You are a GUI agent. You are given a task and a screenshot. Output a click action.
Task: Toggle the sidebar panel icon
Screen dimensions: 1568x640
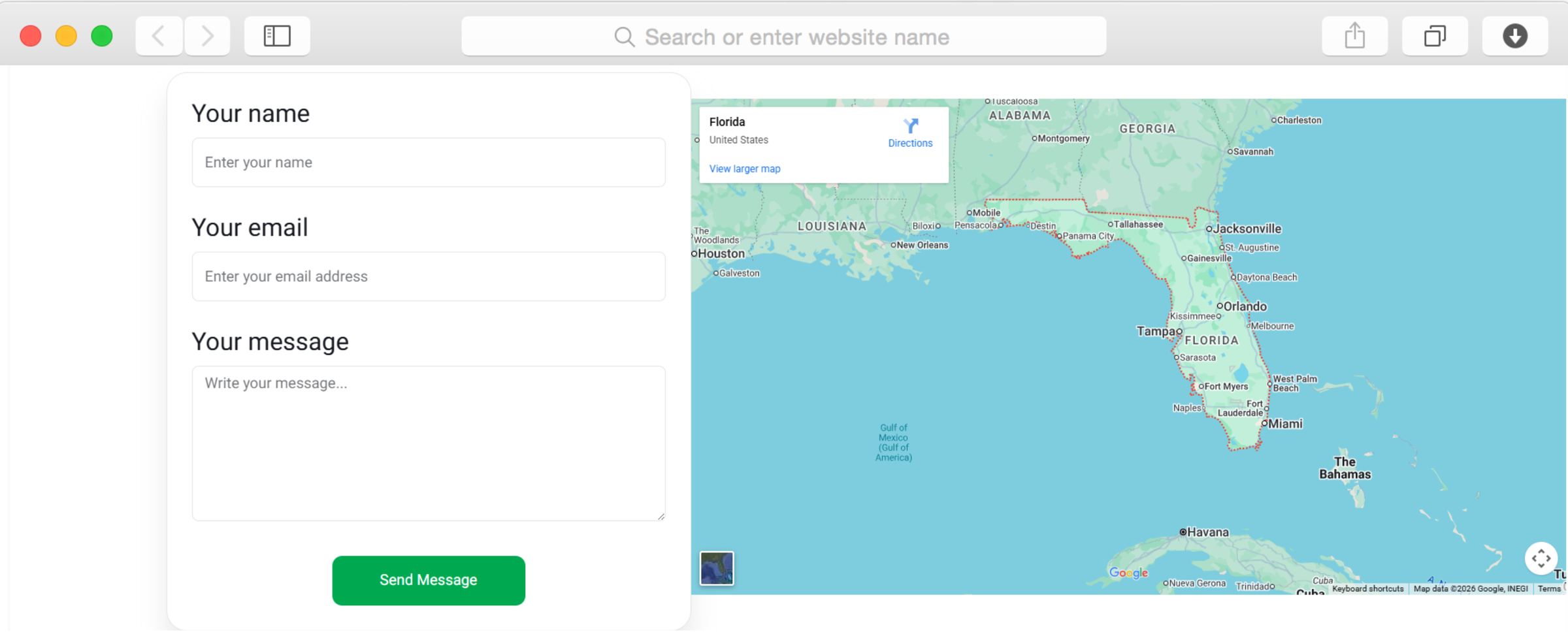(x=277, y=36)
